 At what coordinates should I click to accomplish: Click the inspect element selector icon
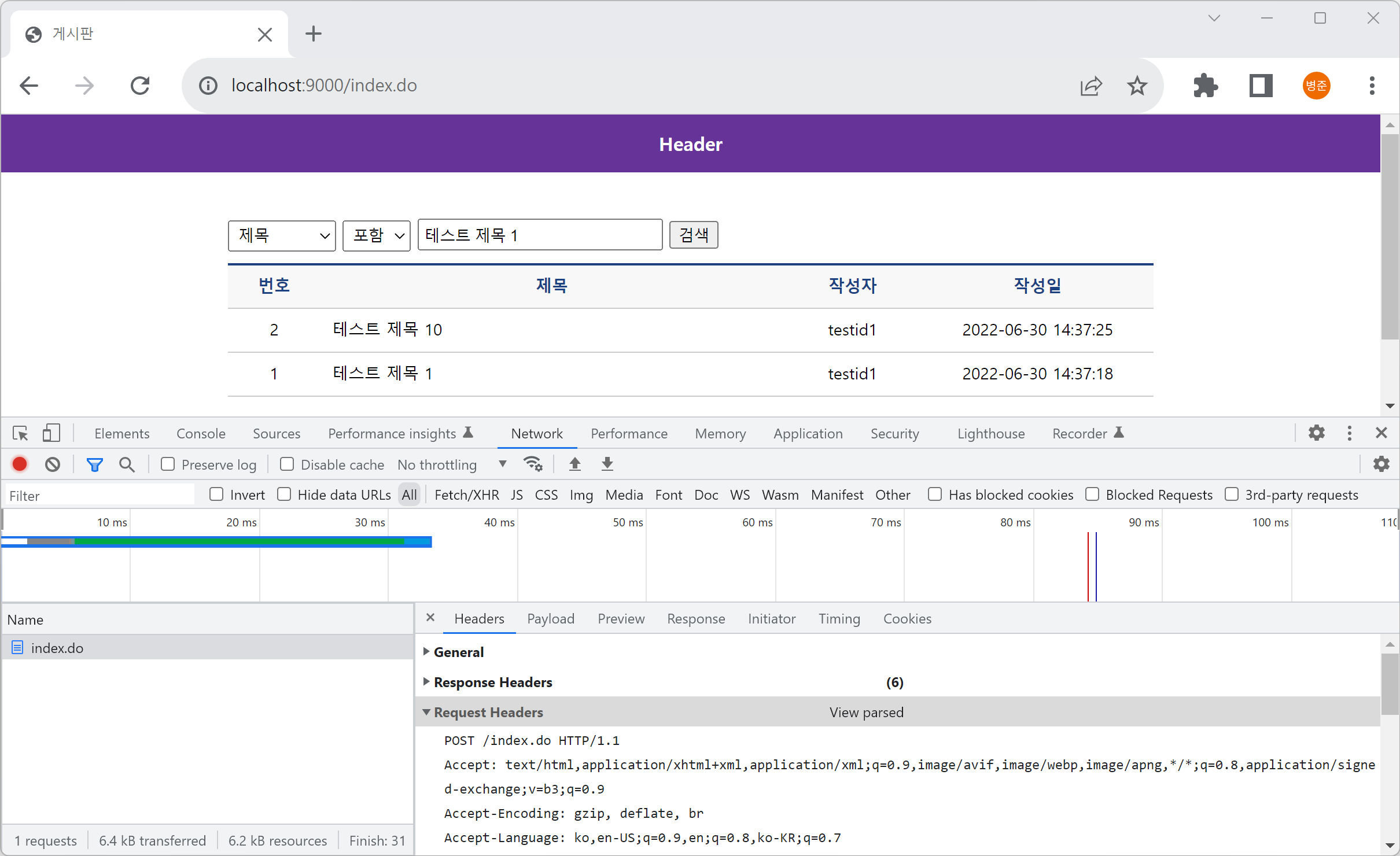pos(20,433)
